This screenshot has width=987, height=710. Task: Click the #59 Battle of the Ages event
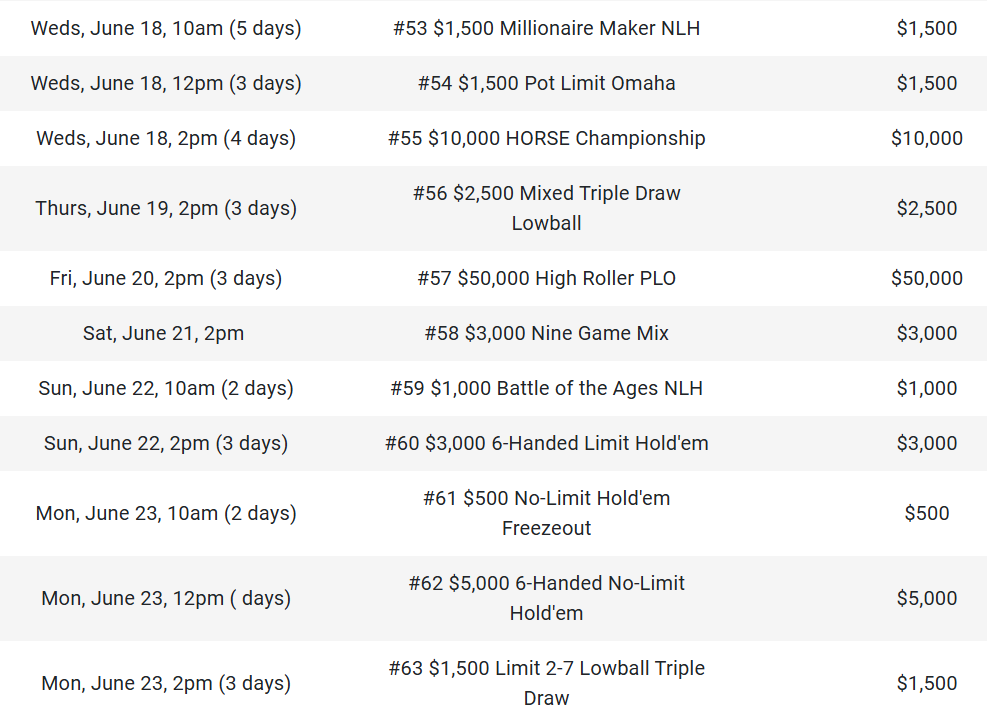click(x=546, y=388)
